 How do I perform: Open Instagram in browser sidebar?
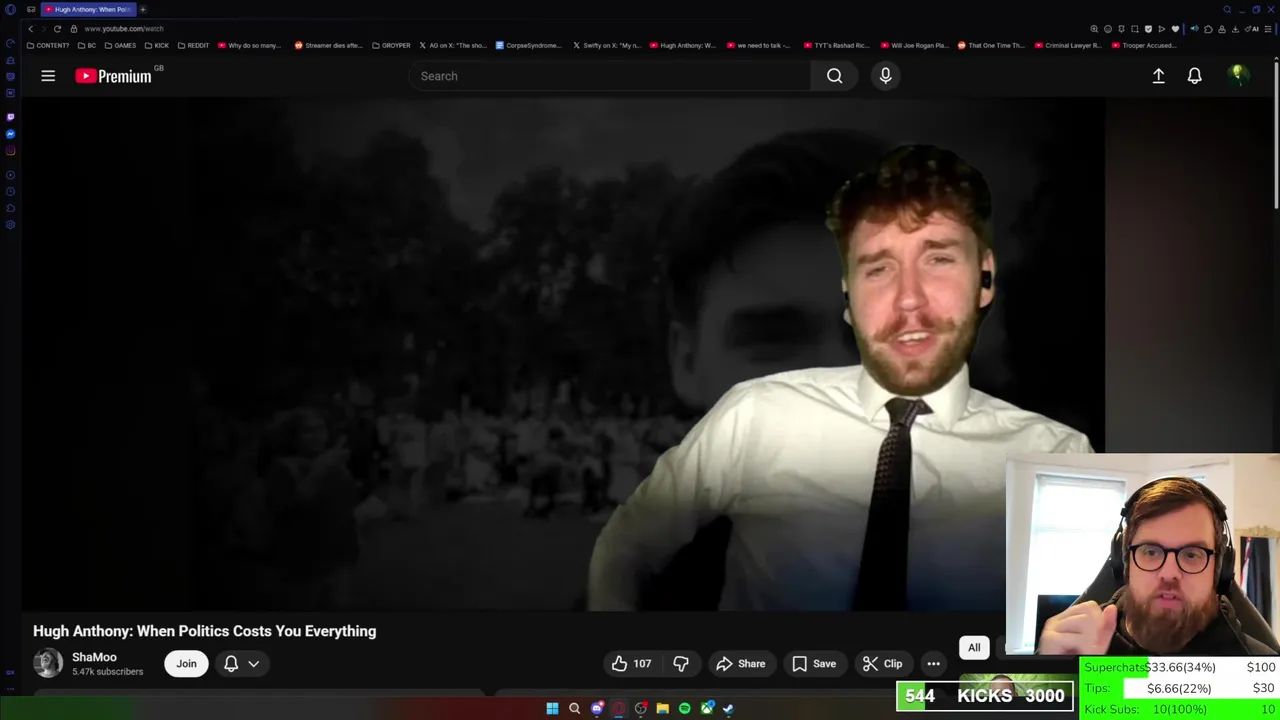pyautogui.click(x=10, y=151)
